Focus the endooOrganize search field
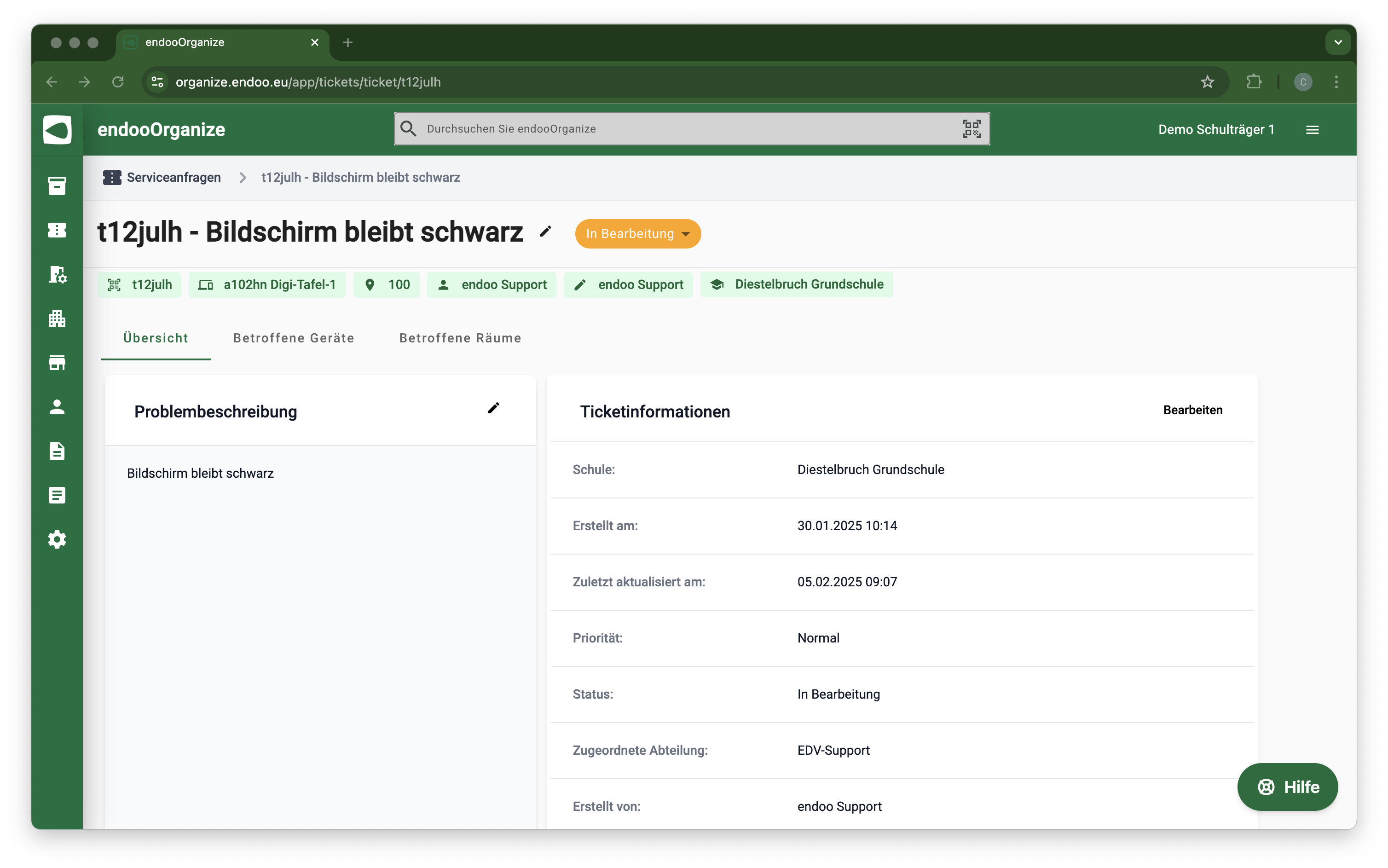 (x=683, y=128)
